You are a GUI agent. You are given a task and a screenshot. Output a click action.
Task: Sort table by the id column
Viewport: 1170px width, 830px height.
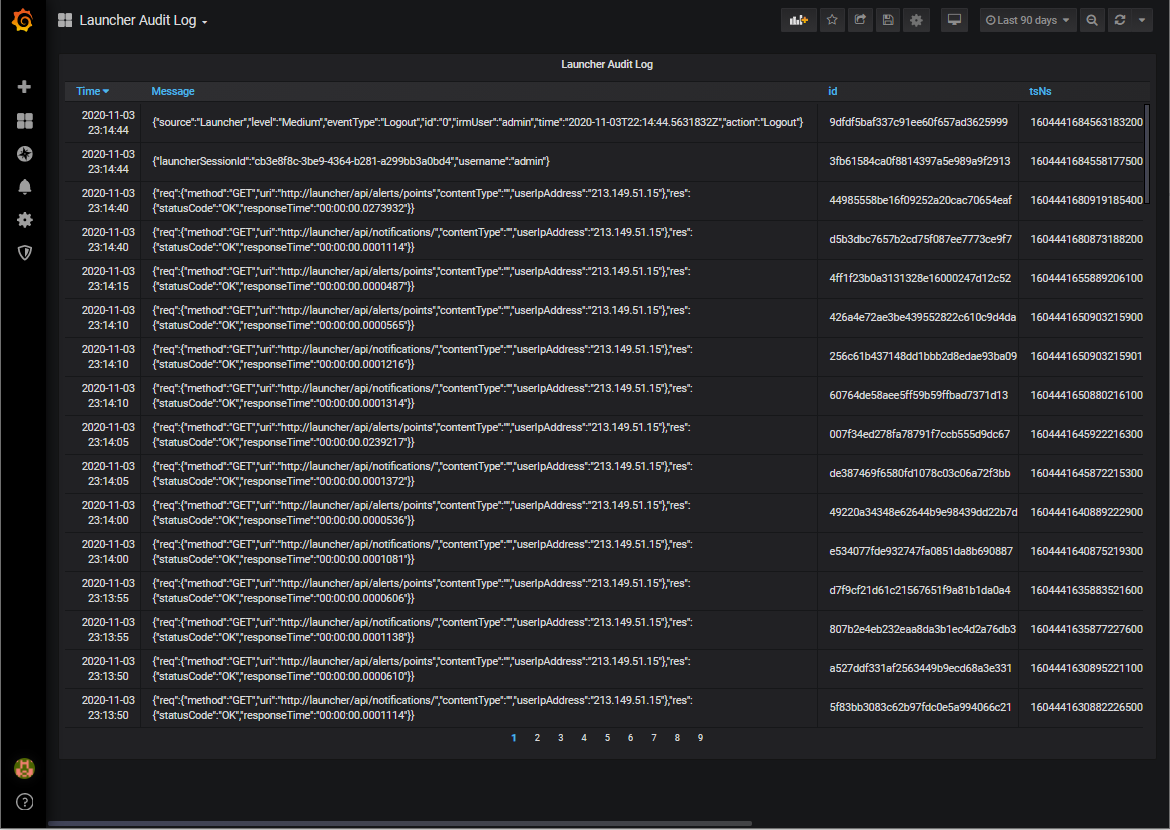(x=833, y=91)
